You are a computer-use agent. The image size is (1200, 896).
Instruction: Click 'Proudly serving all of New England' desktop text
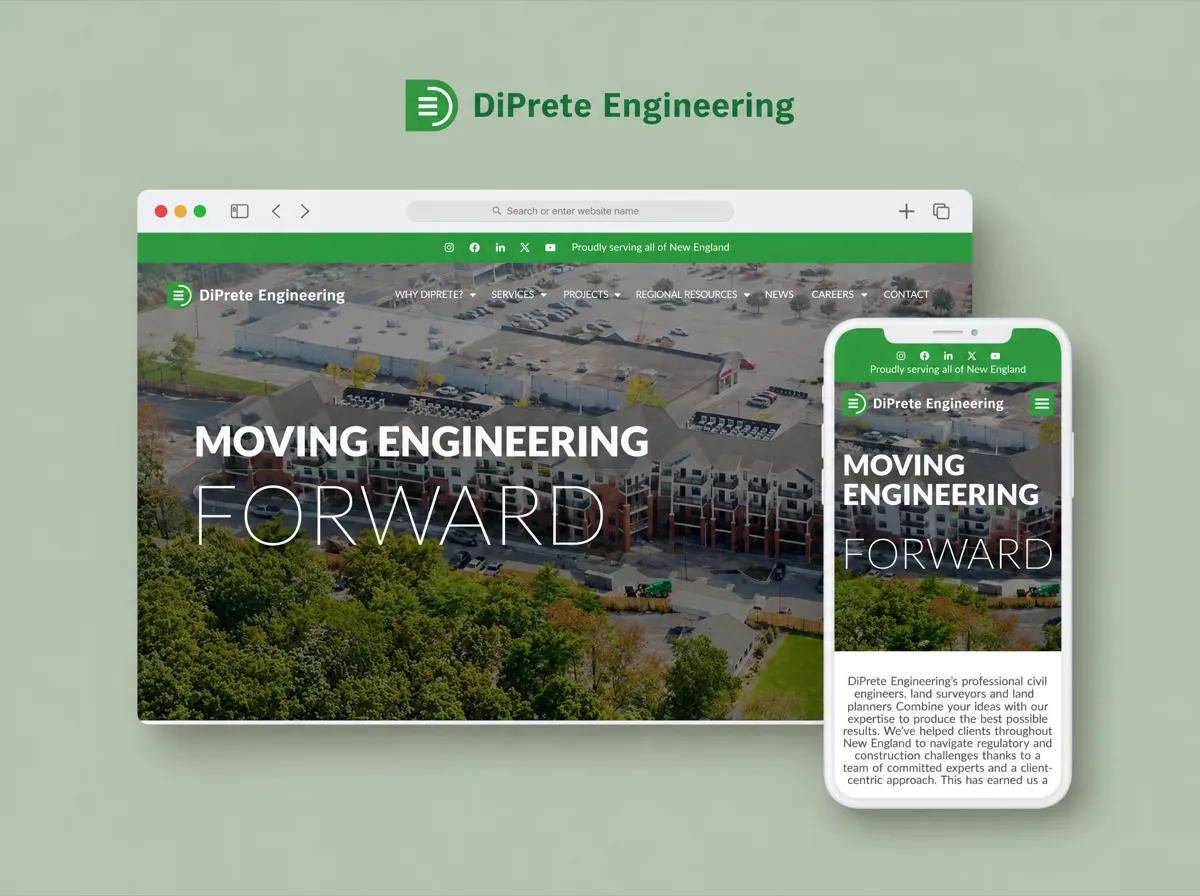650,247
